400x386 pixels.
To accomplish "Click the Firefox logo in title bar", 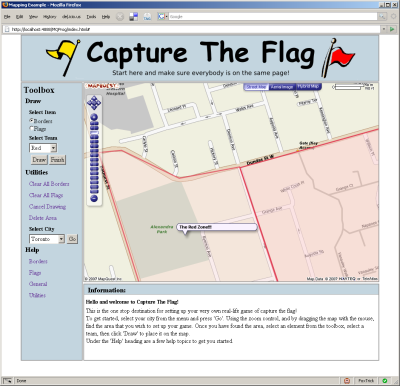I will point(5,5).
